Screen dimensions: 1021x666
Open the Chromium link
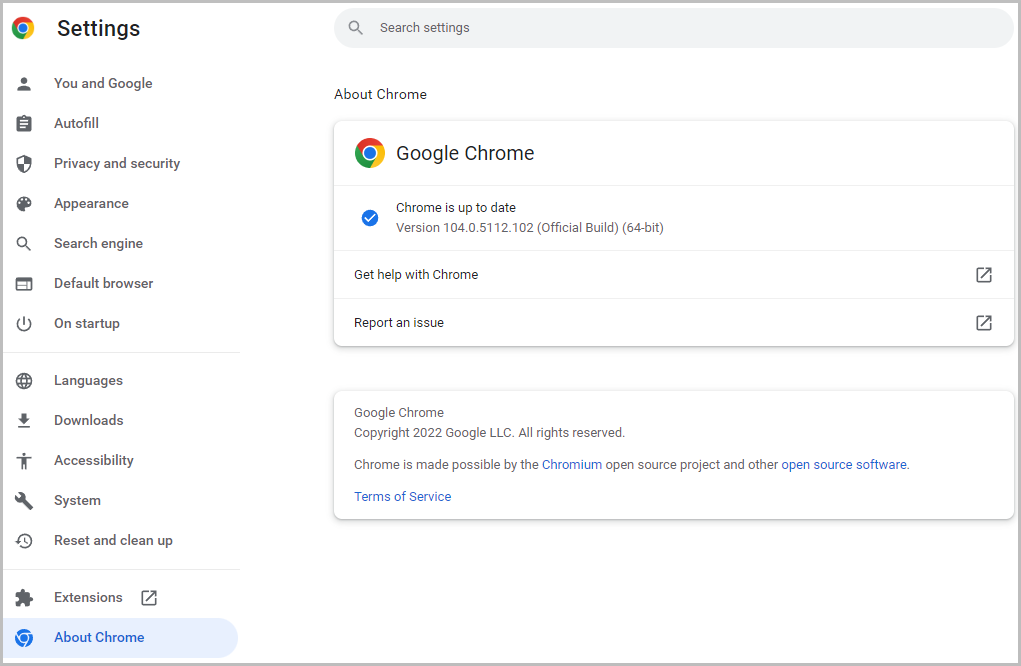(x=572, y=465)
